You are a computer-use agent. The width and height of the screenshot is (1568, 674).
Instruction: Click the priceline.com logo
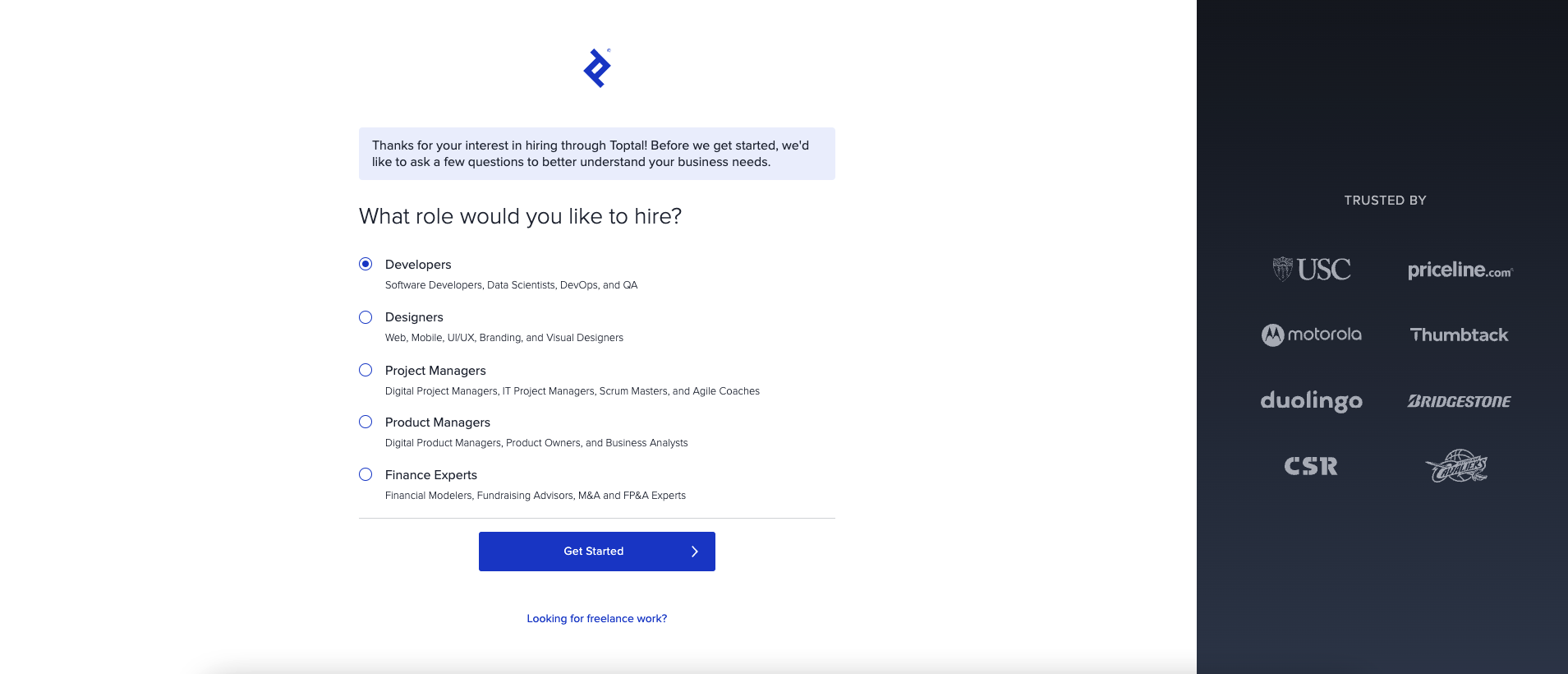1460,270
